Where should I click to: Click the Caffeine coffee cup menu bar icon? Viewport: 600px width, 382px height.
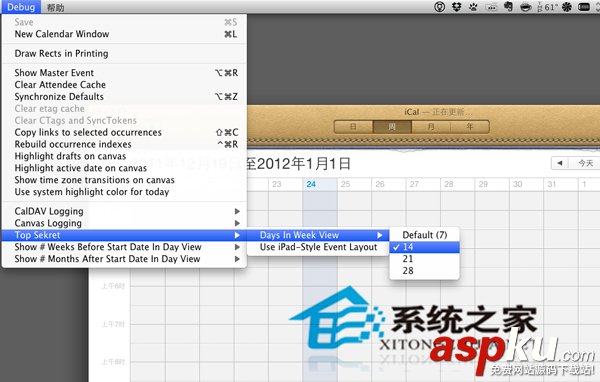click(x=526, y=7)
